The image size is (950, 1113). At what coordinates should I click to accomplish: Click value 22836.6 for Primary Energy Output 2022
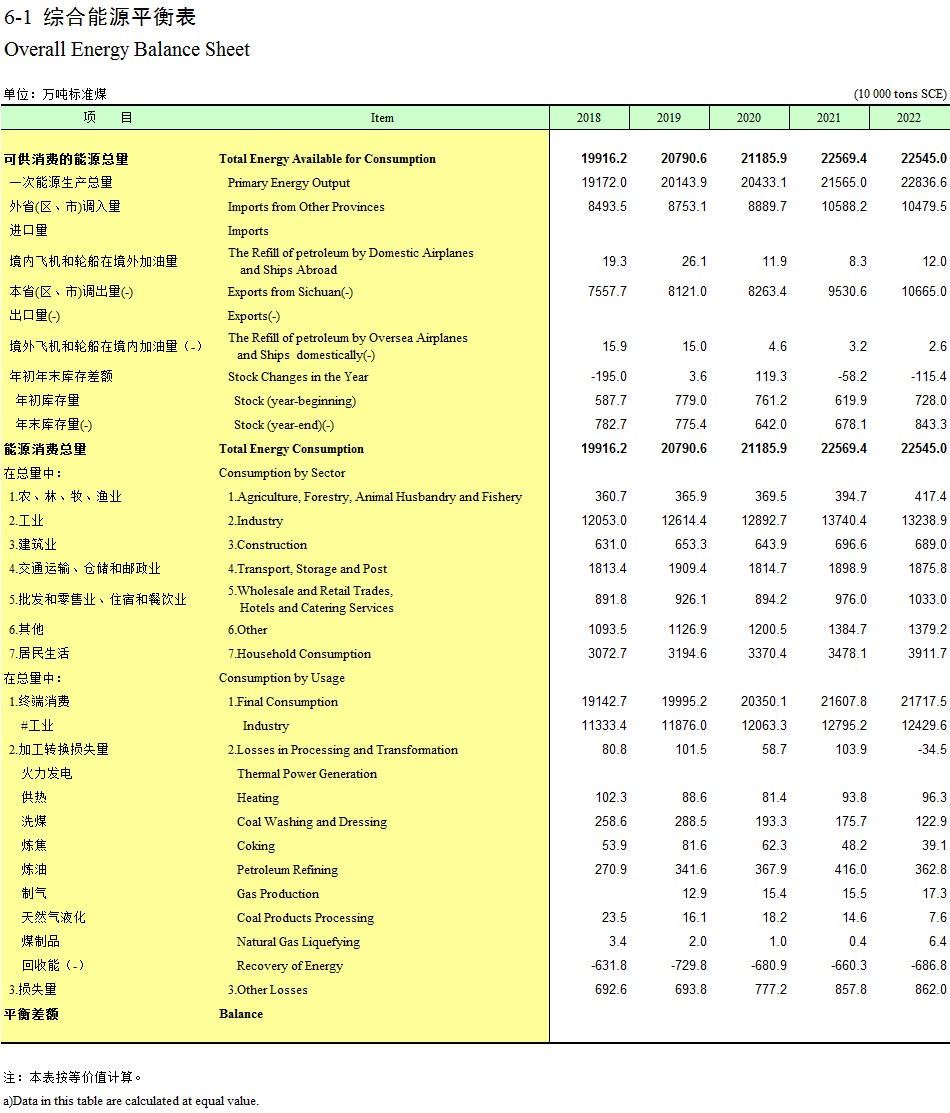point(924,182)
